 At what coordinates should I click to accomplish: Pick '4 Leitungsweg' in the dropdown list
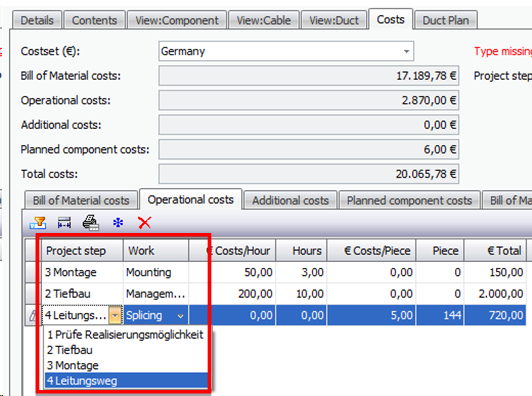pos(126,381)
